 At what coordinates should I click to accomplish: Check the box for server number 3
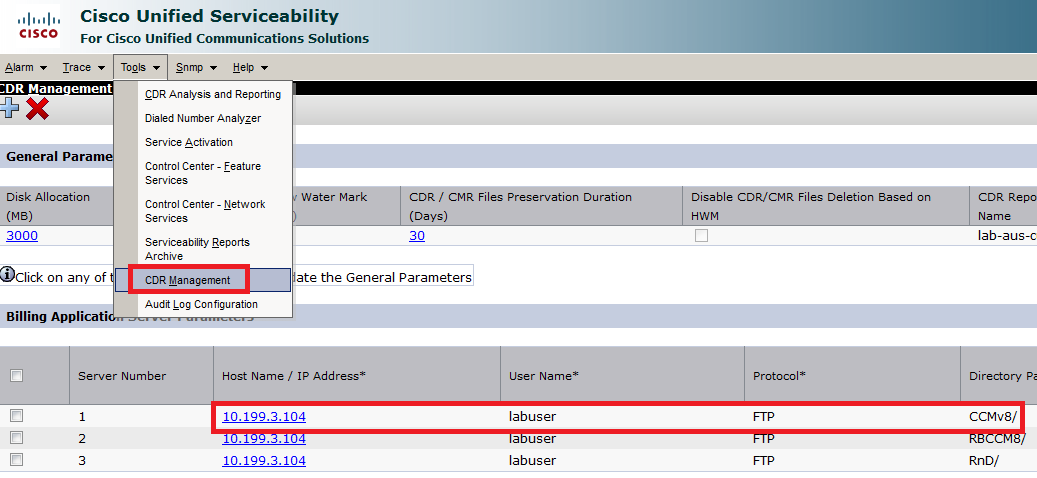(x=17, y=459)
